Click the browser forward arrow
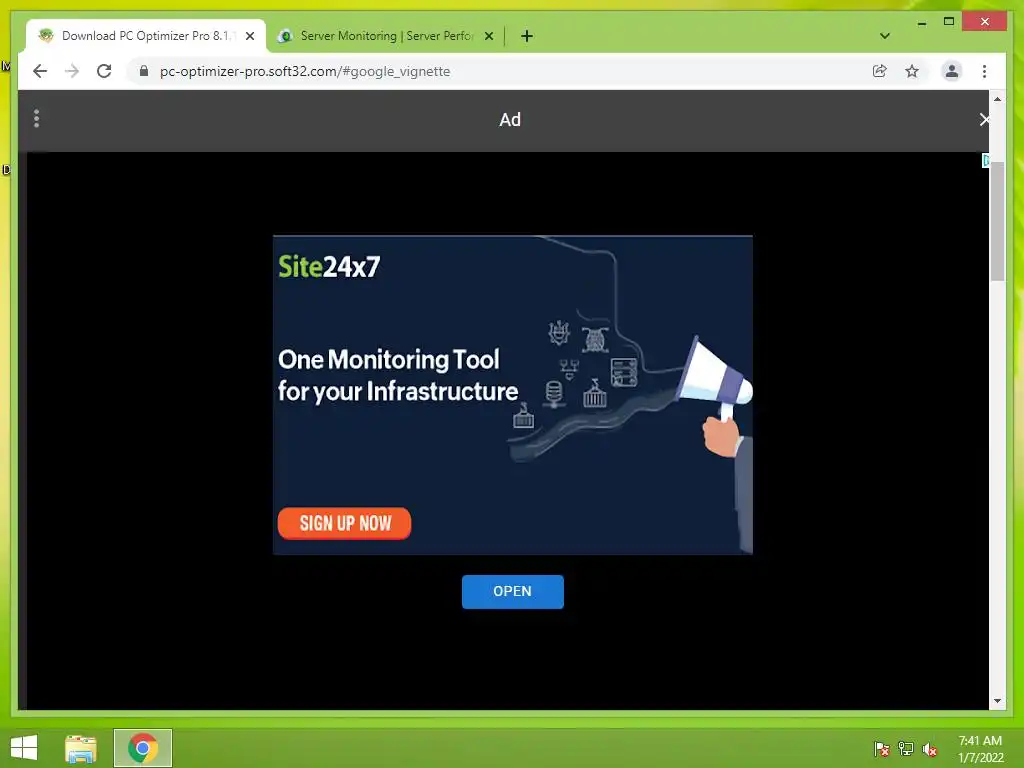This screenshot has width=1024, height=768. (x=72, y=71)
